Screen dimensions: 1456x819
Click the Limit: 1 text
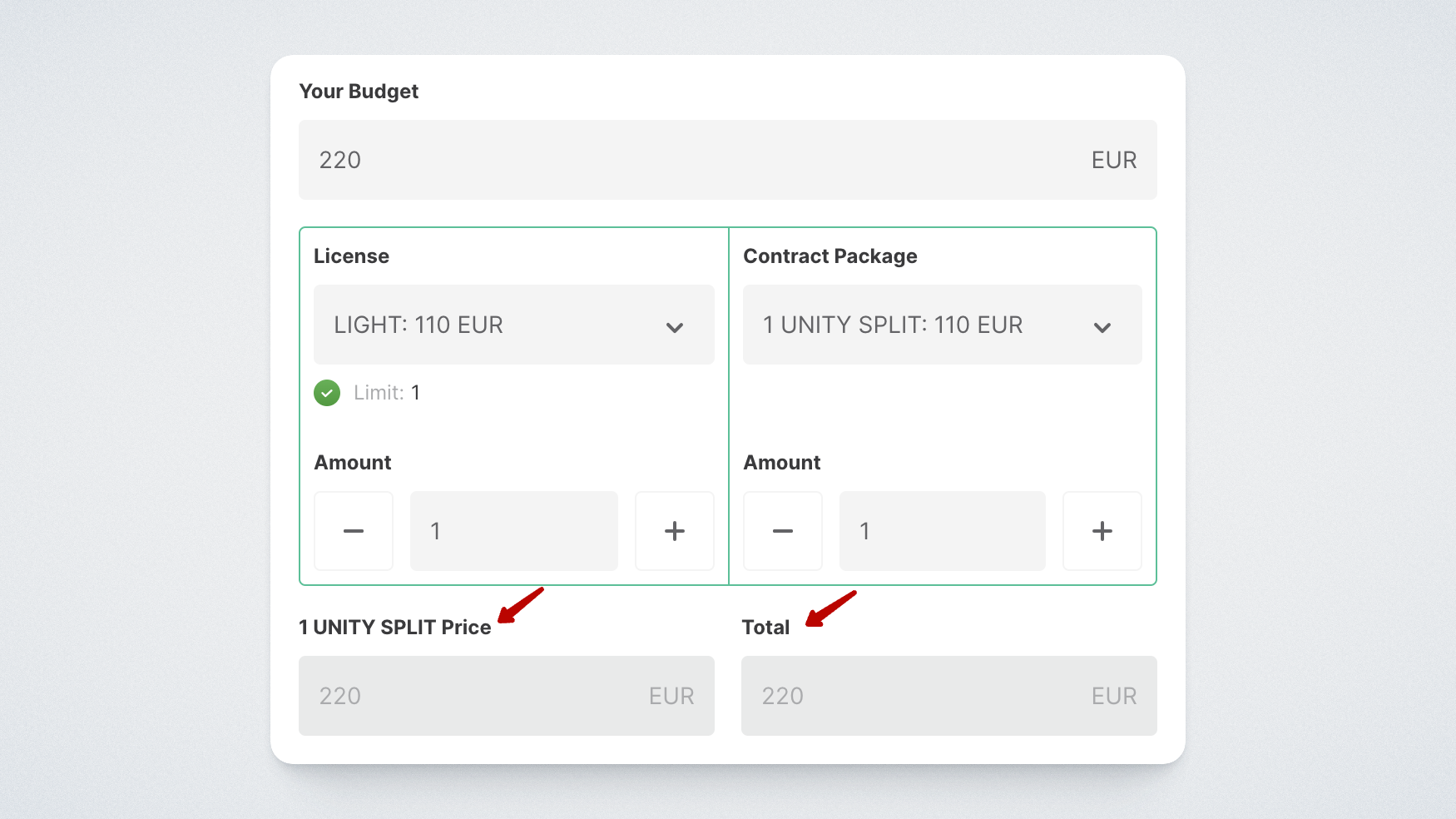click(387, 393)
